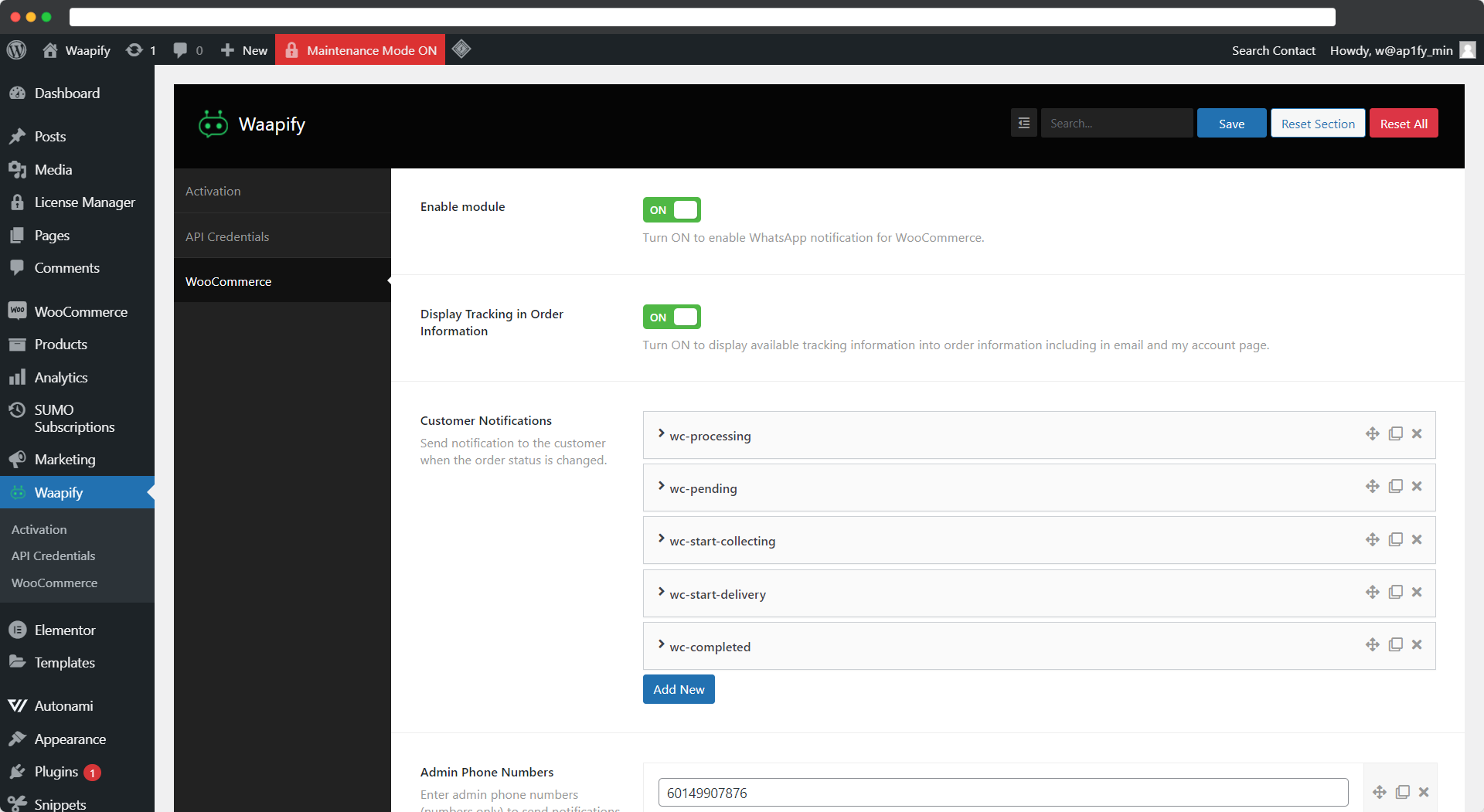
Task: Click the Waapify robot logo in header
Action: click(213, 124)
